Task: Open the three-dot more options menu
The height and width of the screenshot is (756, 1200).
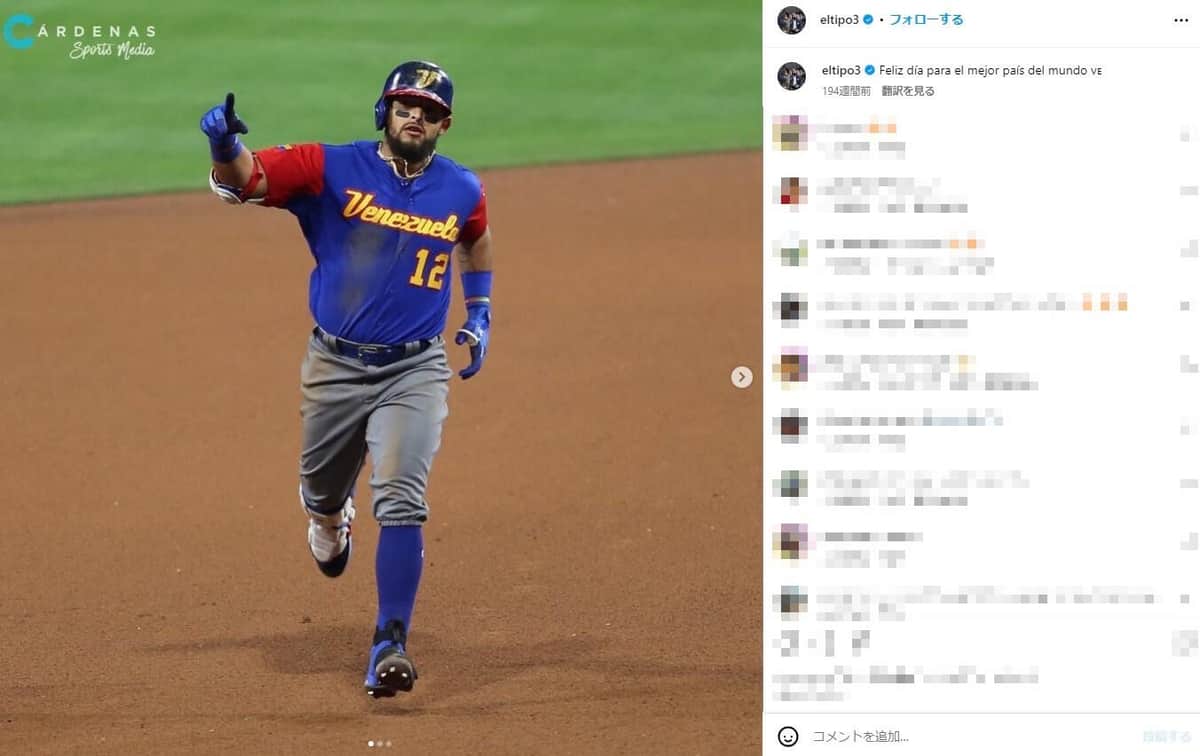Action: point(1181,20)
